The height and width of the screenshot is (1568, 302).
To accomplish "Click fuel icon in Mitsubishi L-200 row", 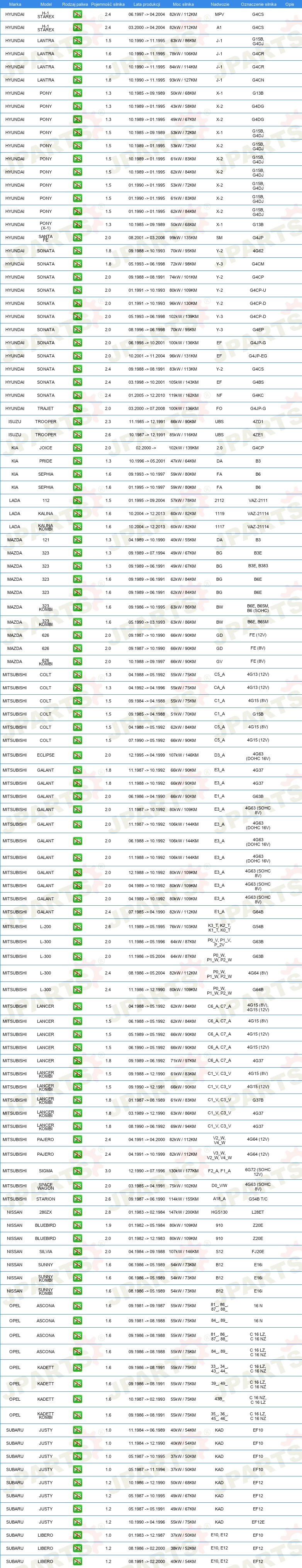I will point(77,927).
